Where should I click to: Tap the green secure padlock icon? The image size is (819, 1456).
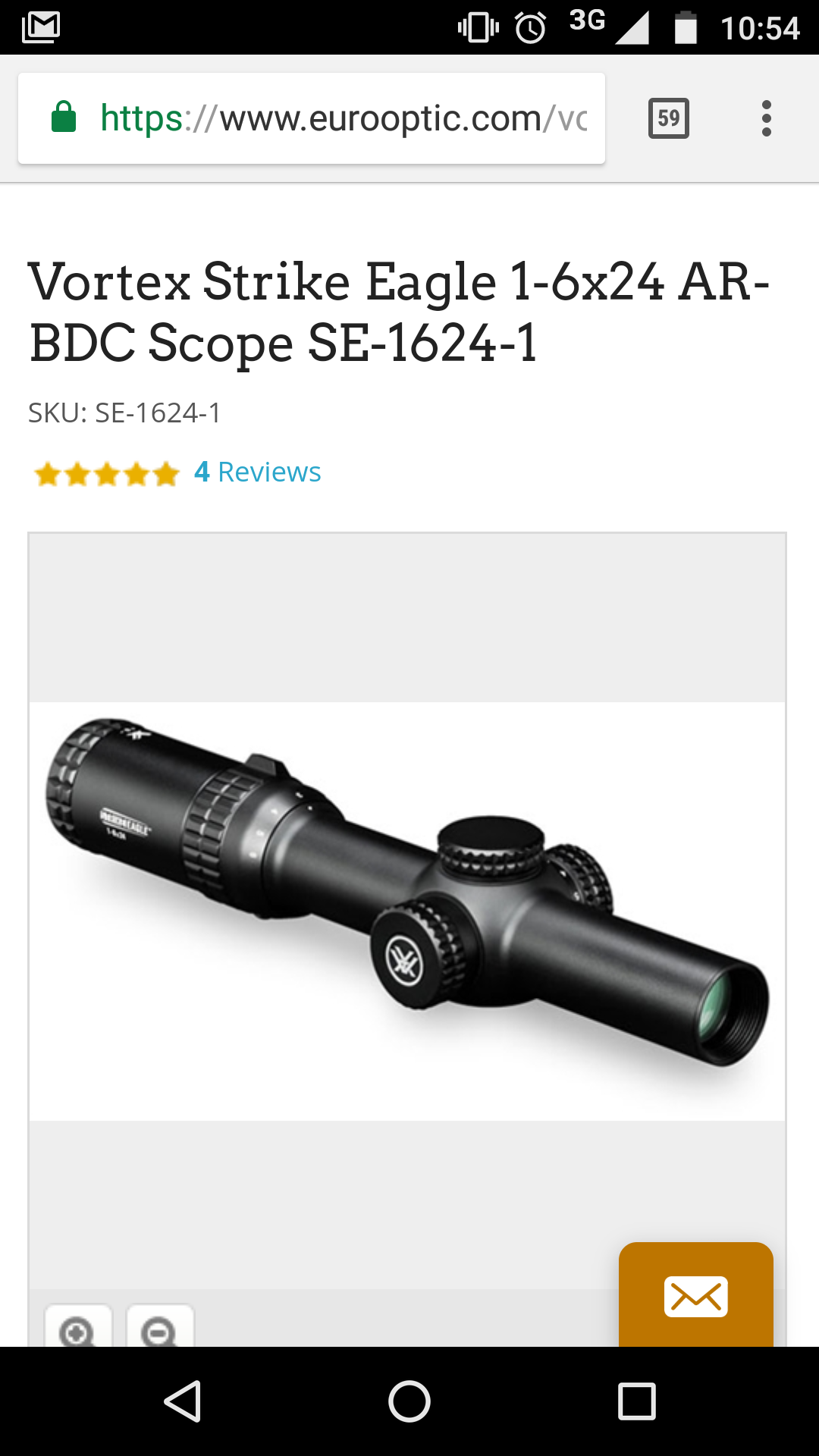[x=64, y=118]
